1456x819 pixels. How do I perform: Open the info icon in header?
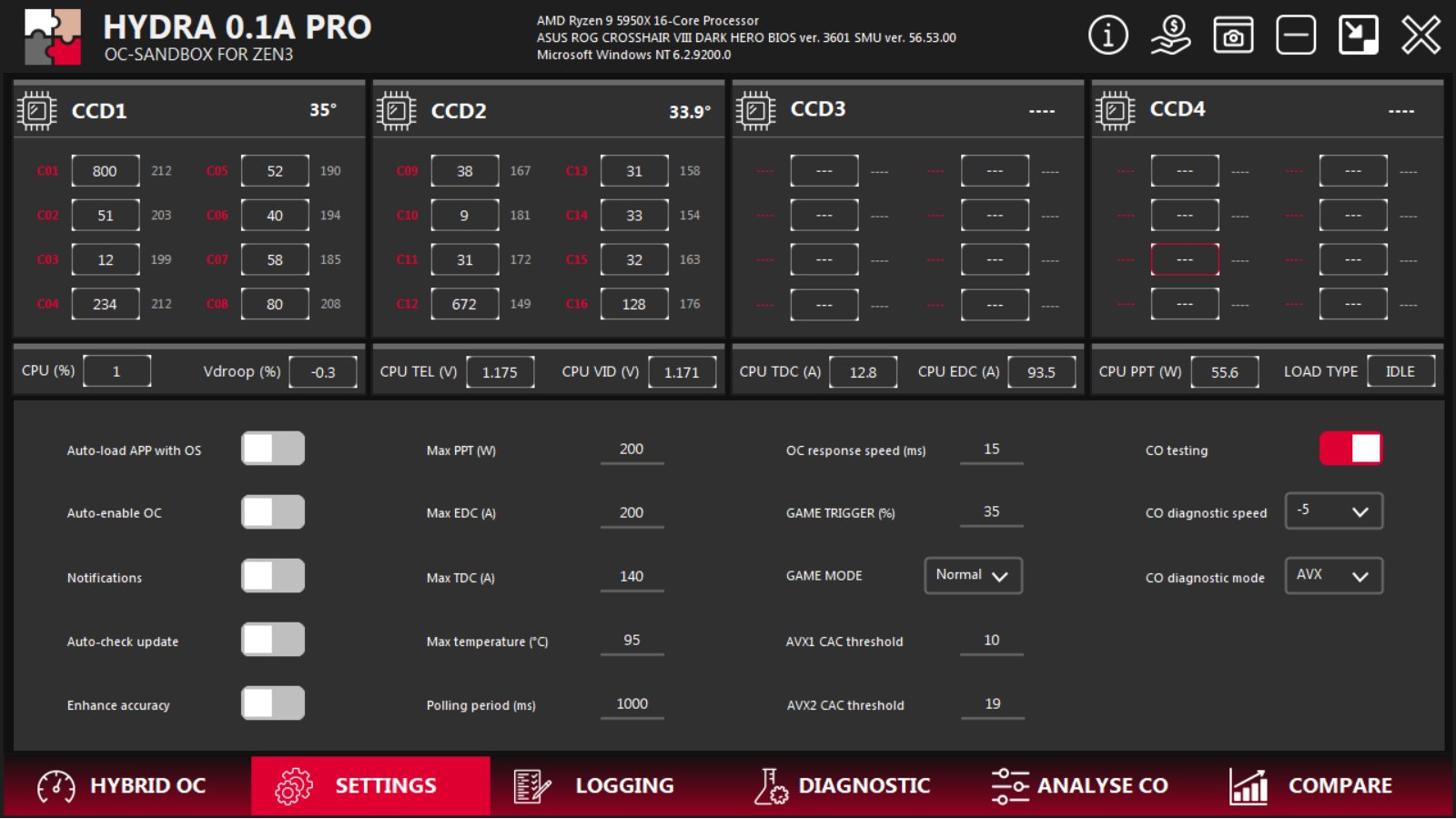click(x=1107, y=35)
